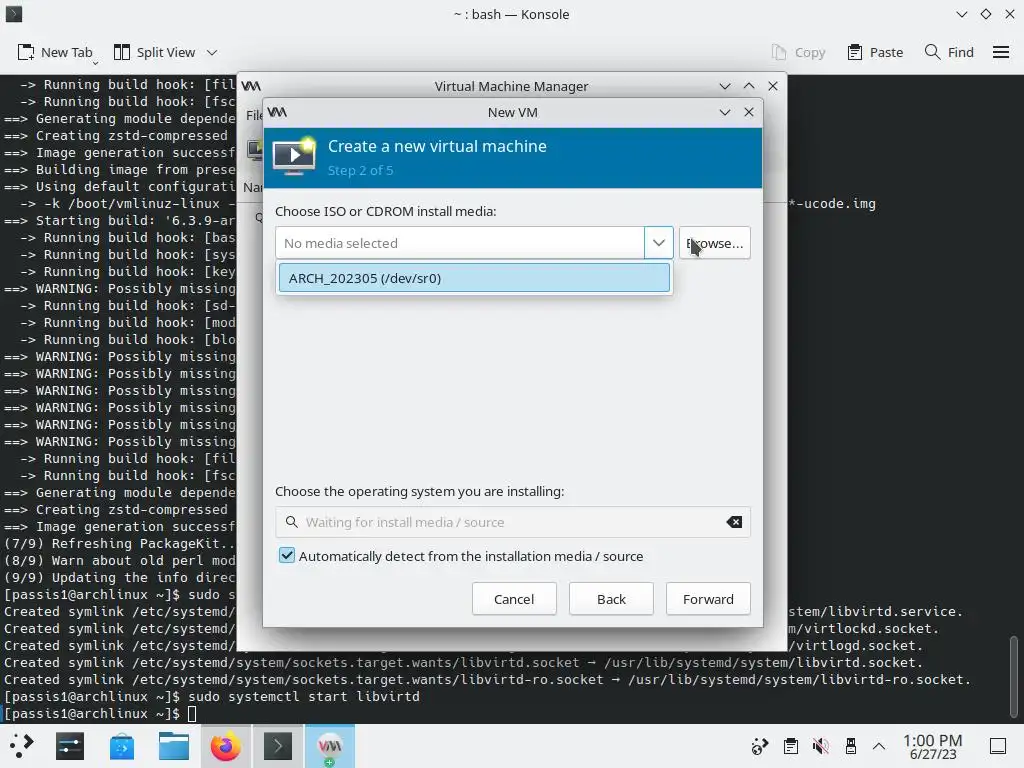1024x768 pixels.
Task: Collapse the install media dropdown arrow
Action: coord(658,243)
